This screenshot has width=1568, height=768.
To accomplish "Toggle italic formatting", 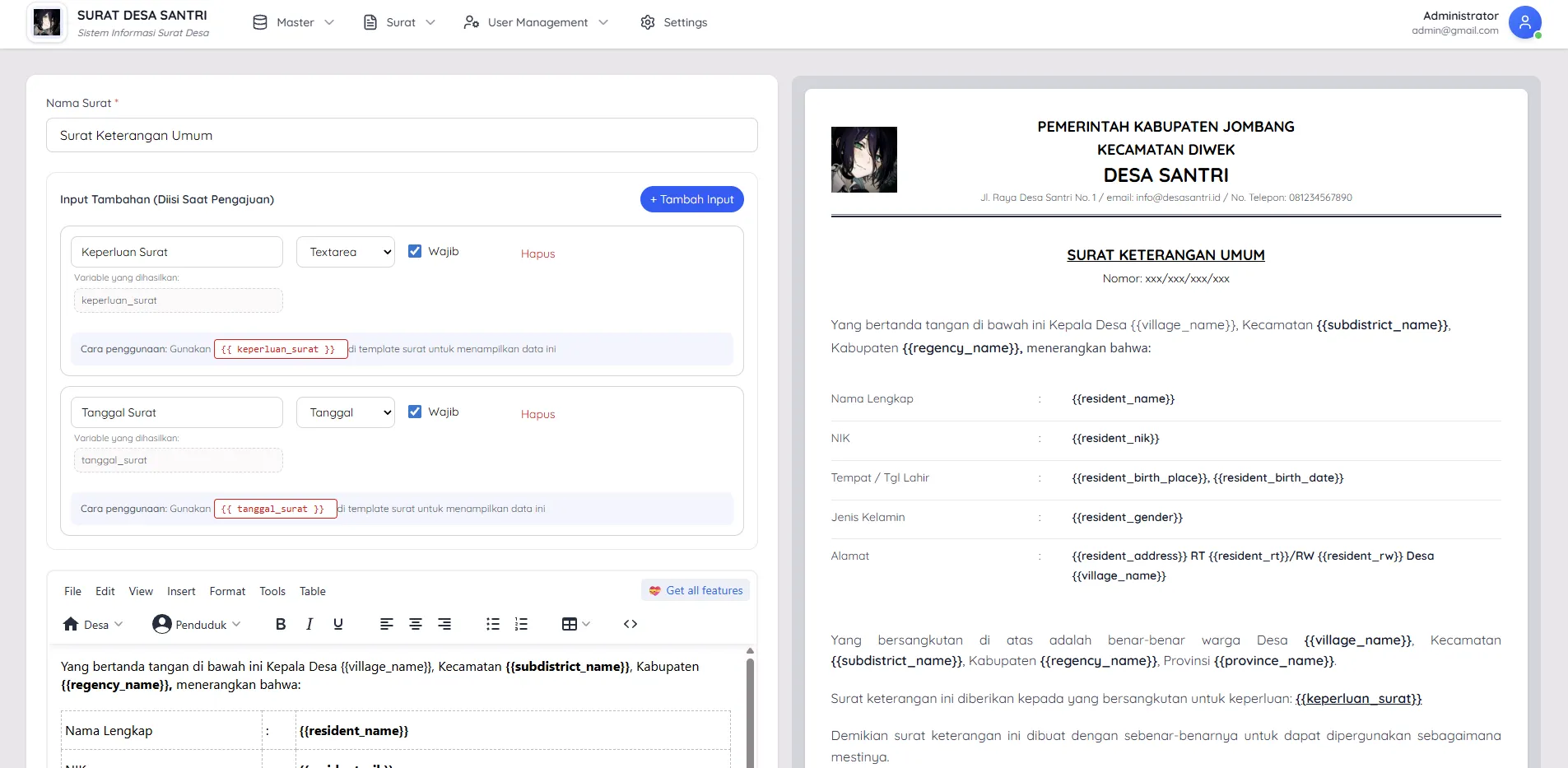I will [309, 624].
